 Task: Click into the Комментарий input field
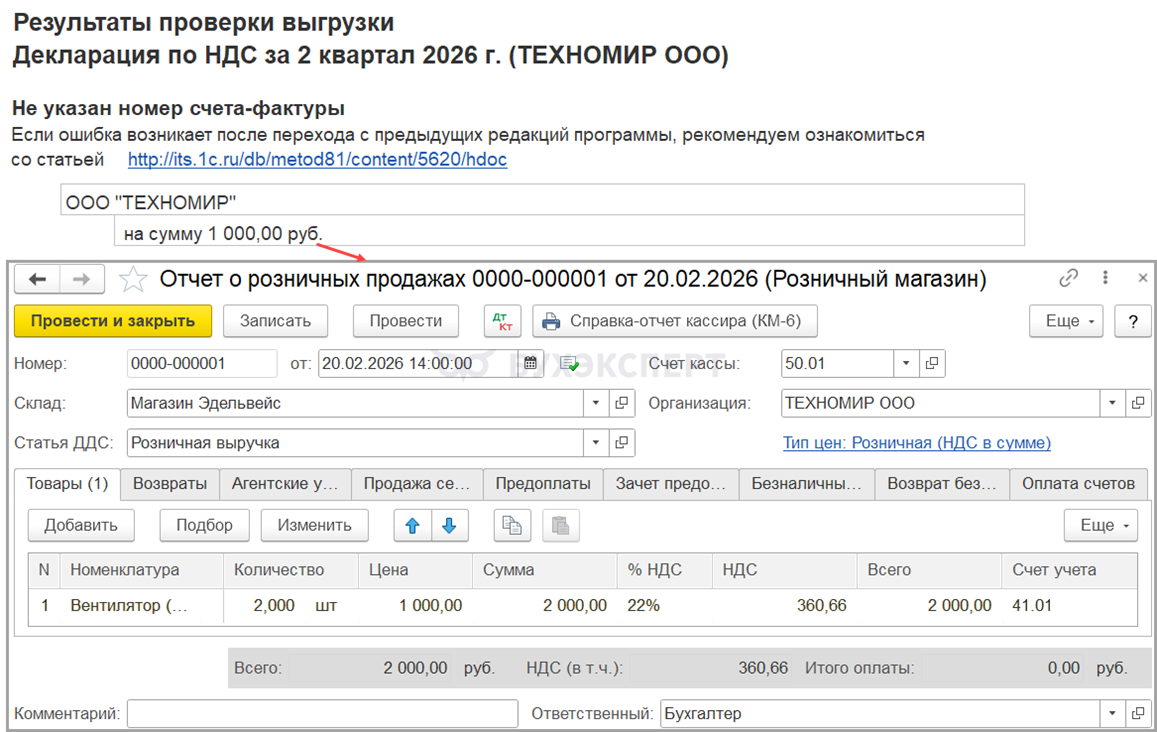click(320, 714)
